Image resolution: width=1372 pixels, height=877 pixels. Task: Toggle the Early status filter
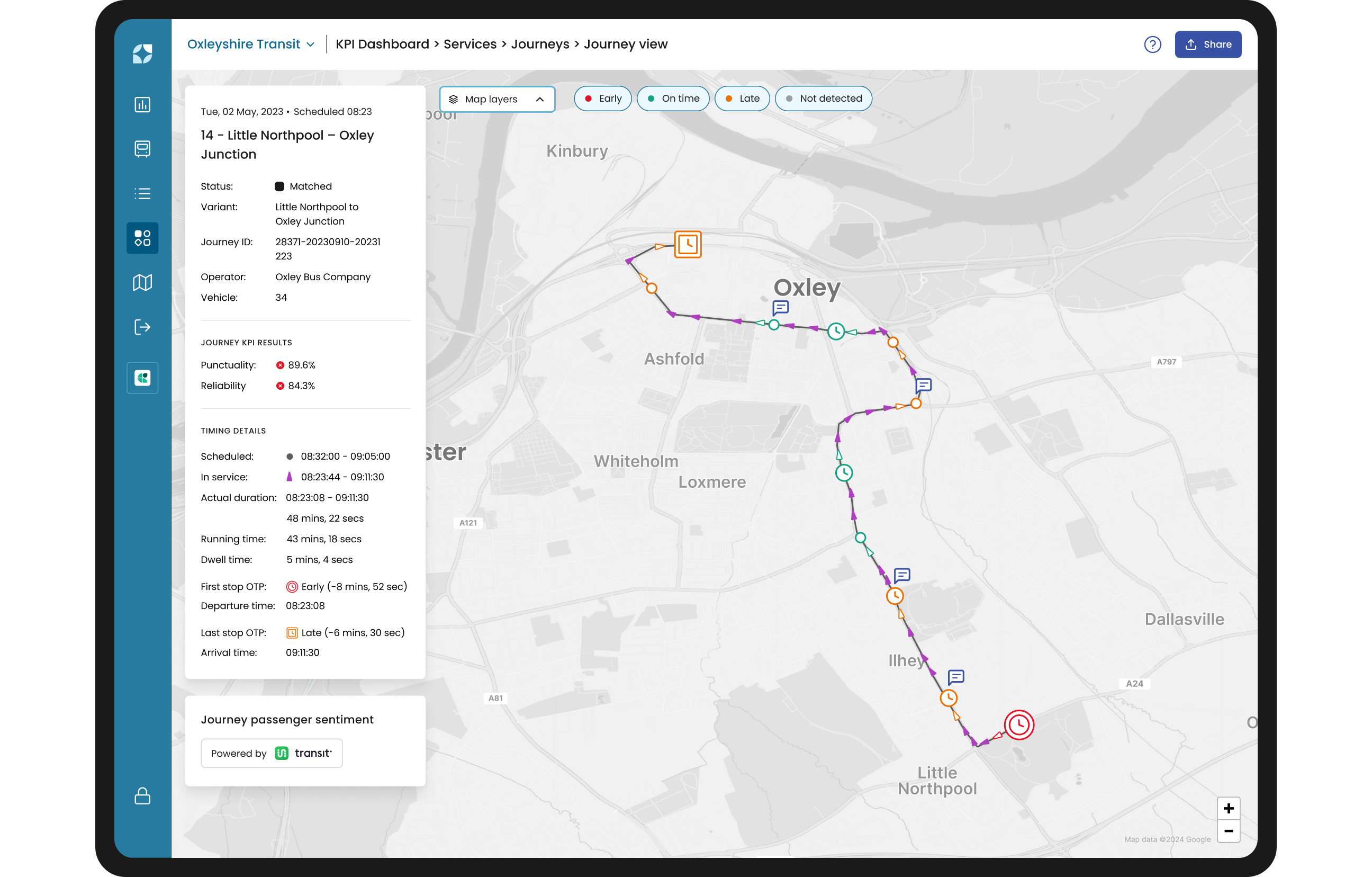tap(602, 98)
